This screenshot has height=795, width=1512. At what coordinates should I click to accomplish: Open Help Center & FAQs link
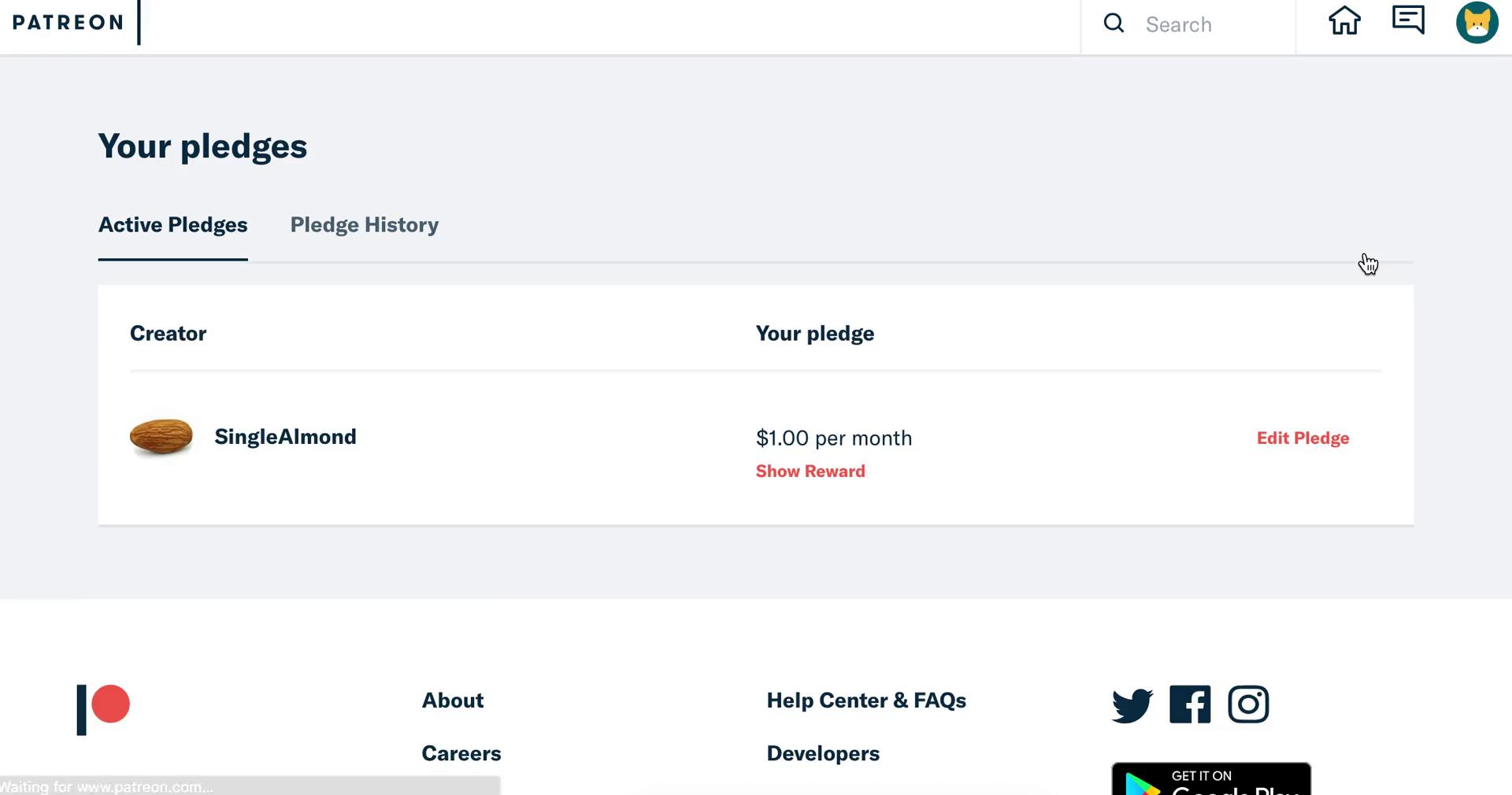(866, 701)
